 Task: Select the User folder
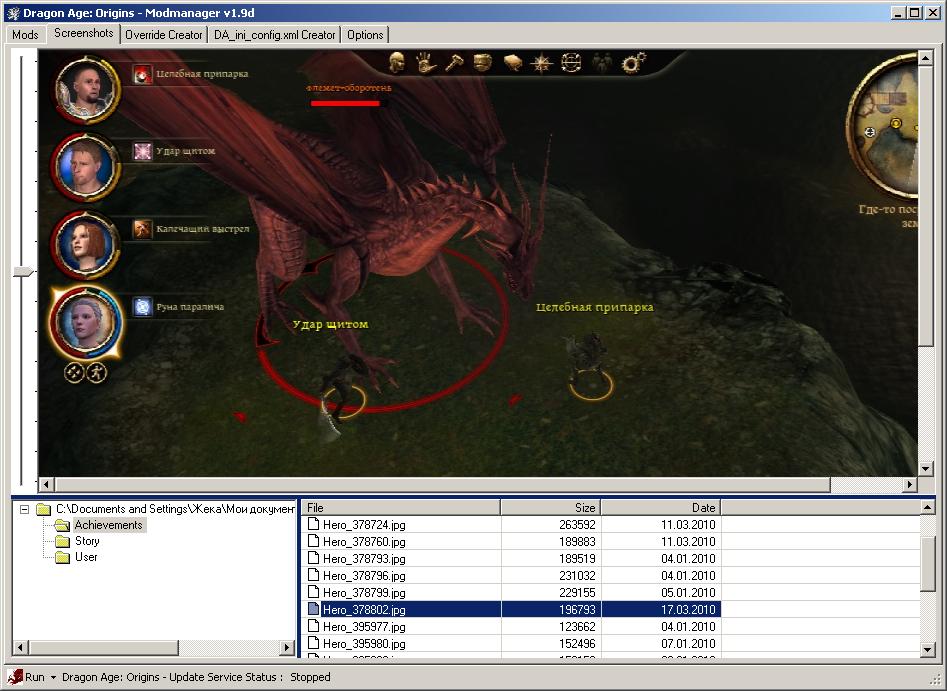click(86, 557)
